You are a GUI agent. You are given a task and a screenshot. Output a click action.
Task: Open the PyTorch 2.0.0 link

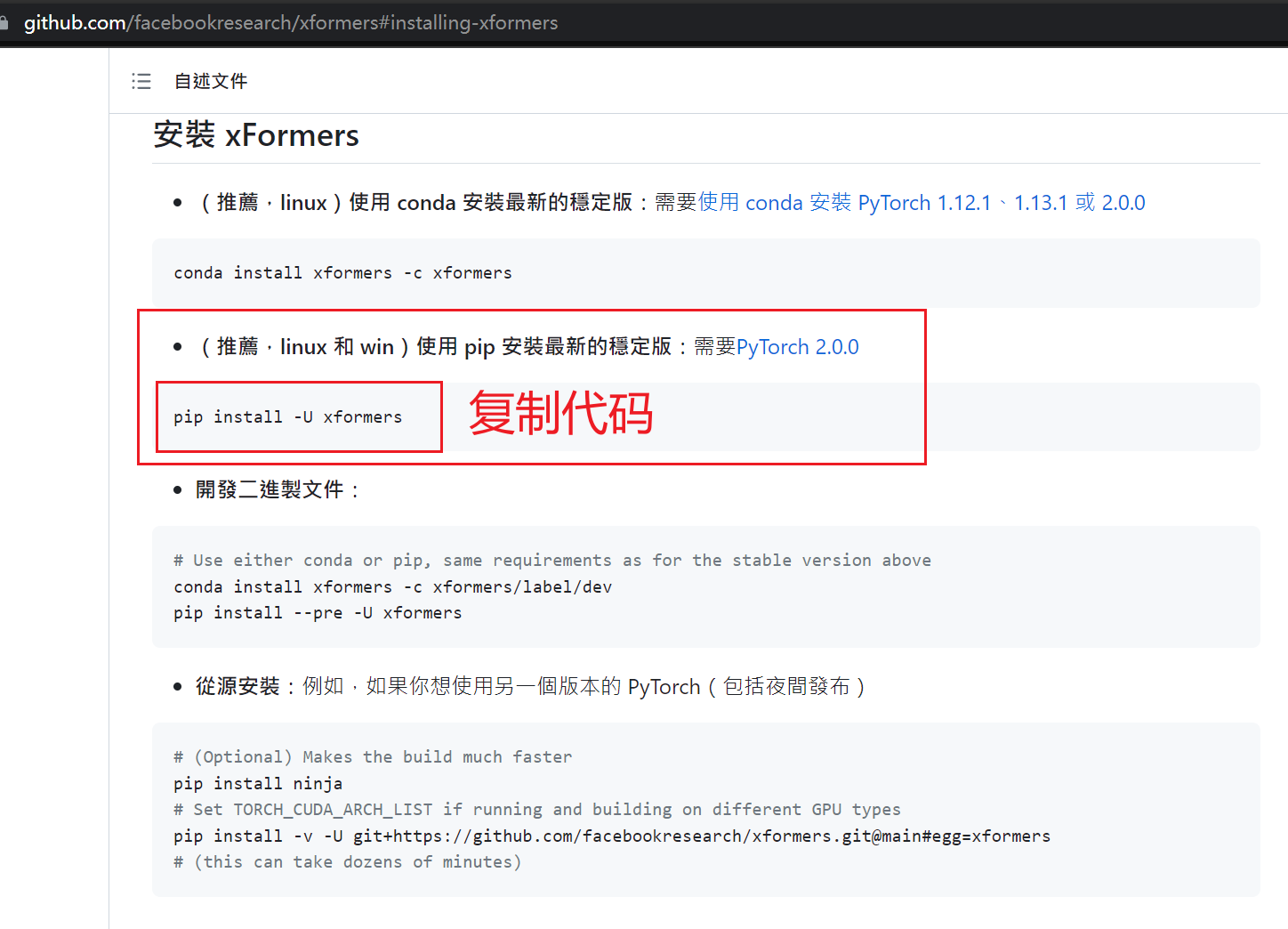798,347
